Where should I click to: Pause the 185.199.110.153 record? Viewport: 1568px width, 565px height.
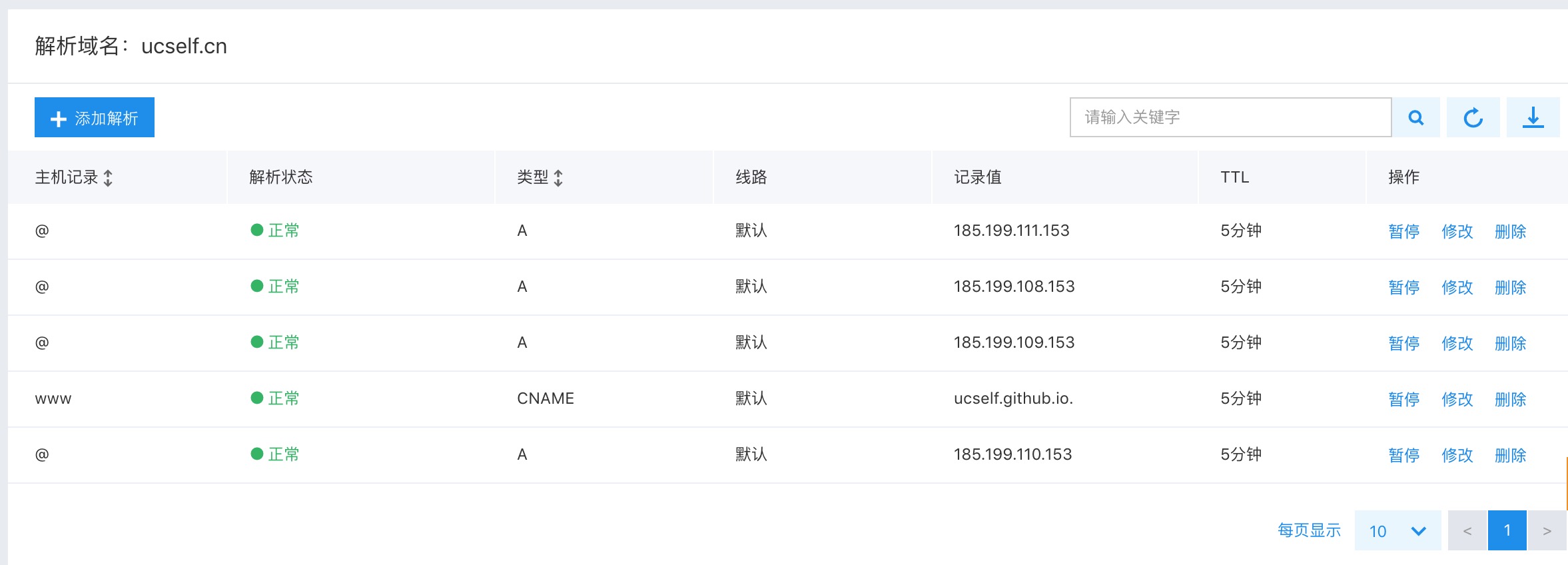point(1403,455)
